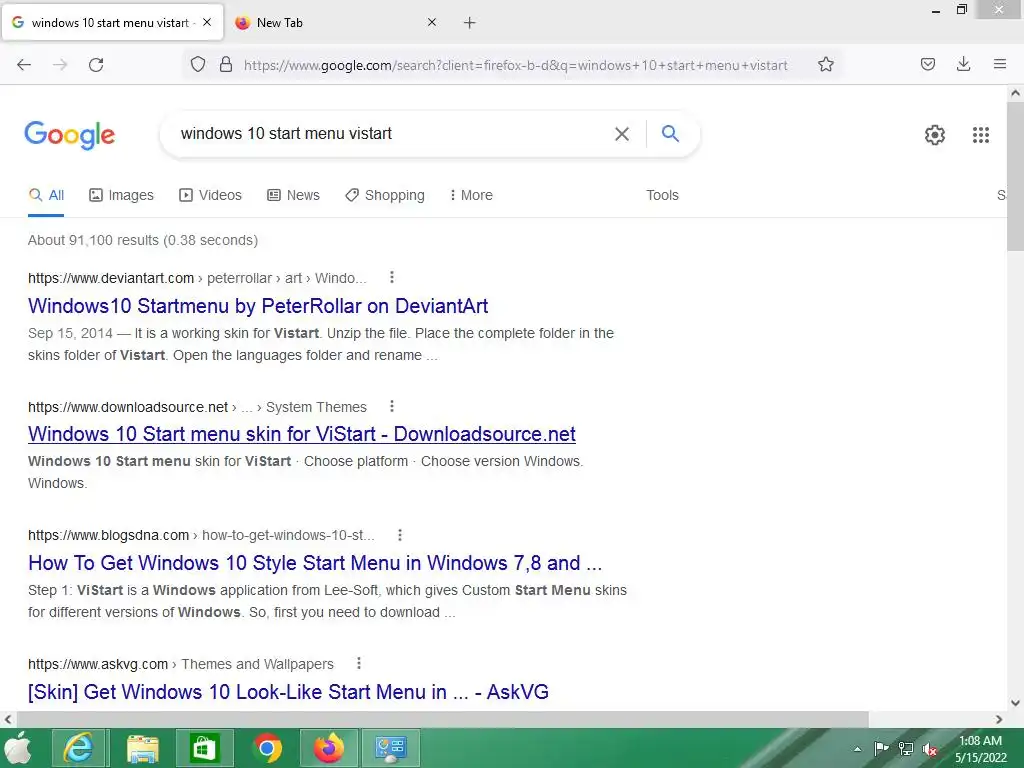Save page to Pocket icon

927,64
